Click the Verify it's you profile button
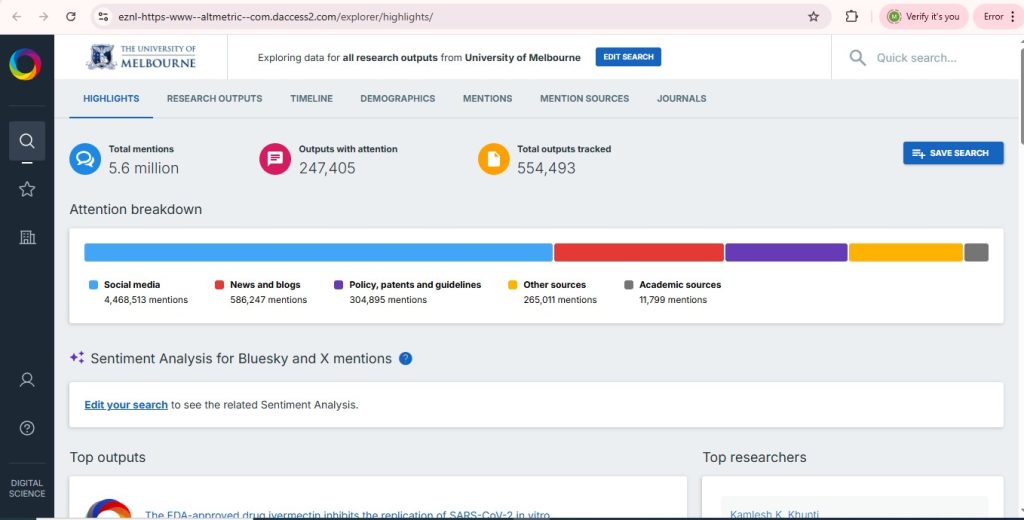 point(923,16)
